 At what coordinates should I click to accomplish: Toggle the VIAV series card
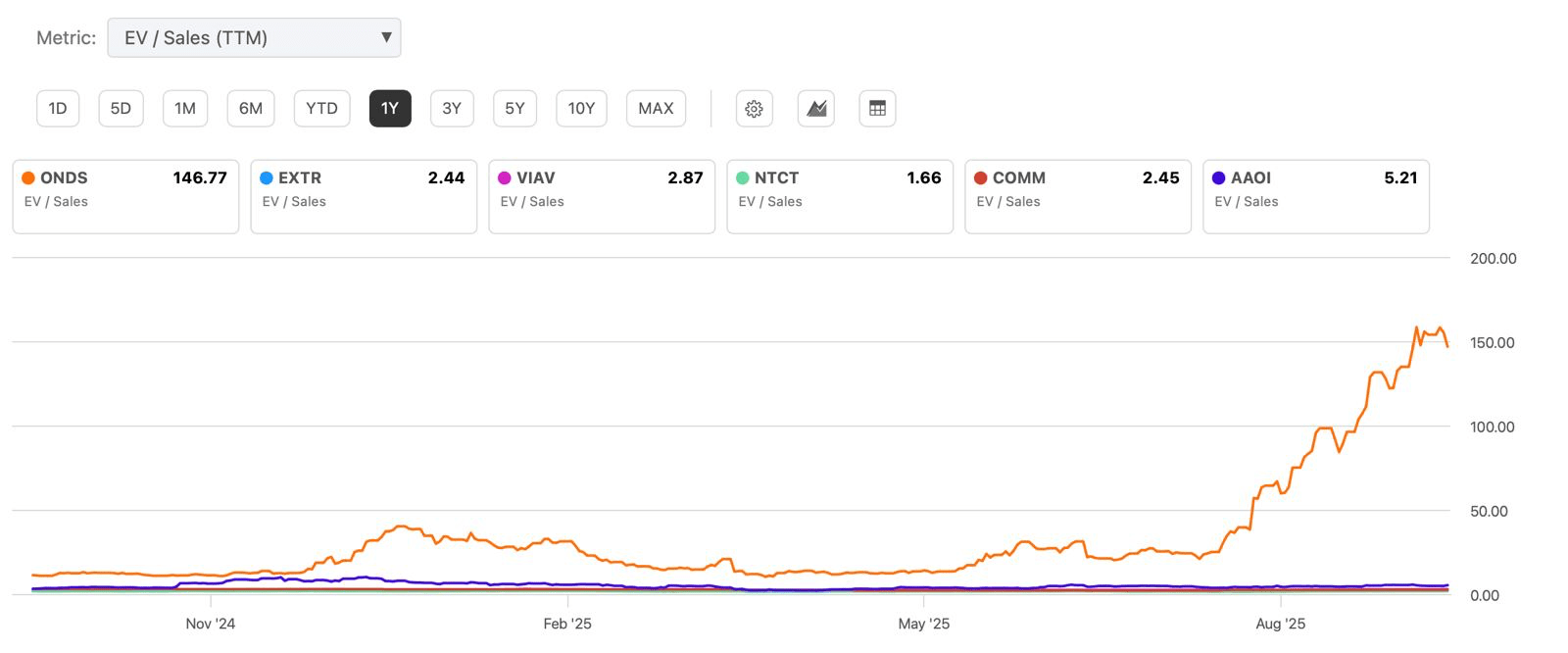[602, 196]
